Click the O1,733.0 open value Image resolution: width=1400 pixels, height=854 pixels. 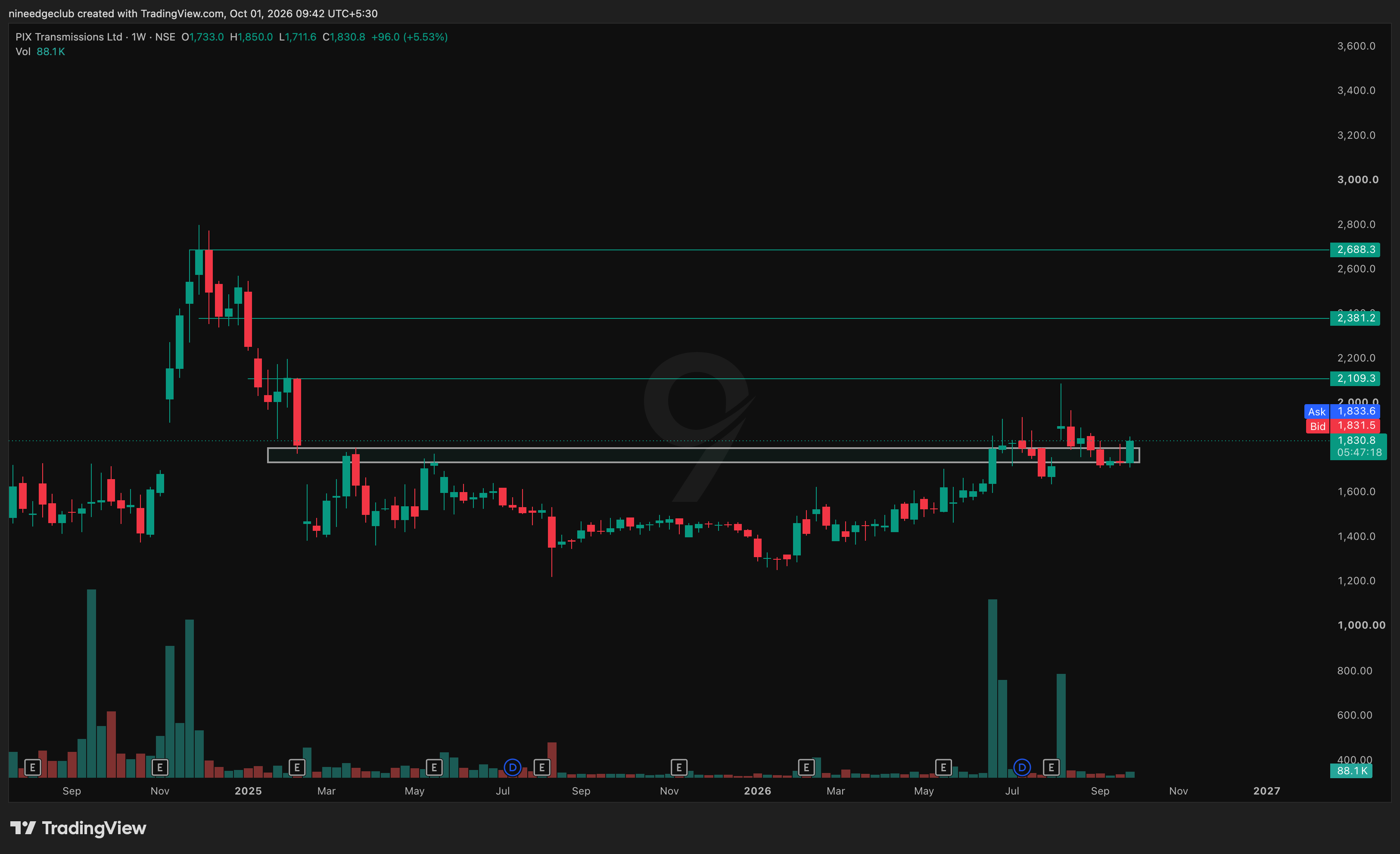(202, 37)
